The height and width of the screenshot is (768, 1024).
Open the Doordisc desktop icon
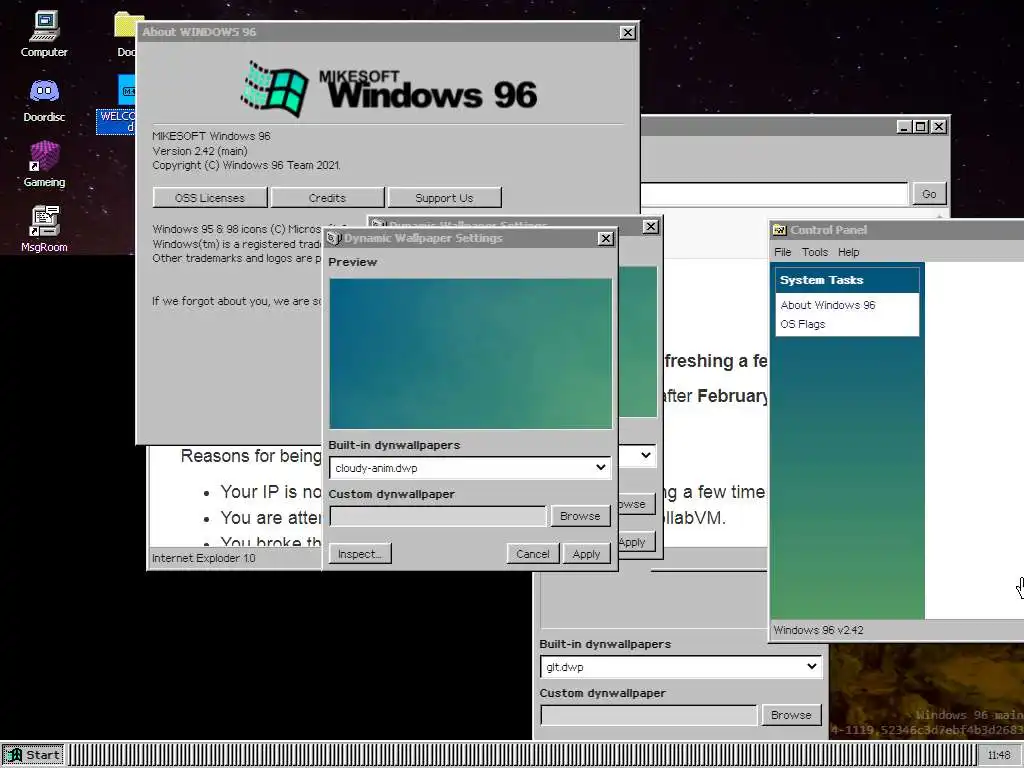[44, 99]
